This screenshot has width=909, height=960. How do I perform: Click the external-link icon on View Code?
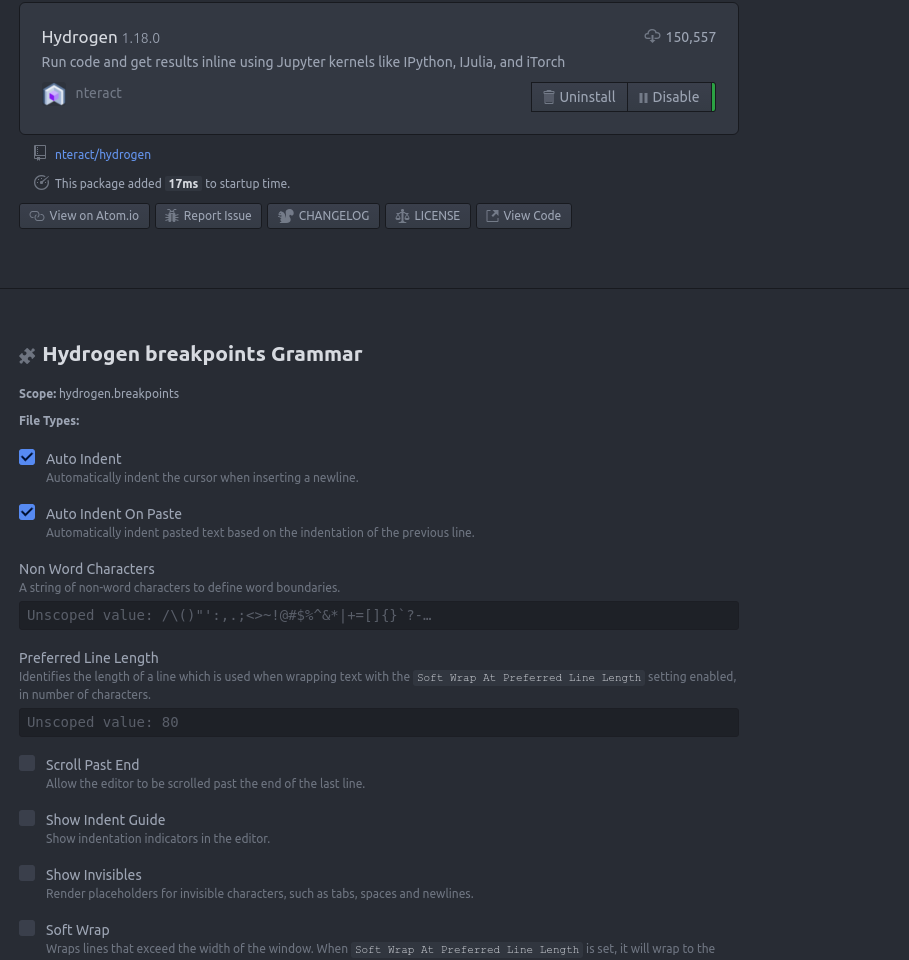[x=492, y=216]
